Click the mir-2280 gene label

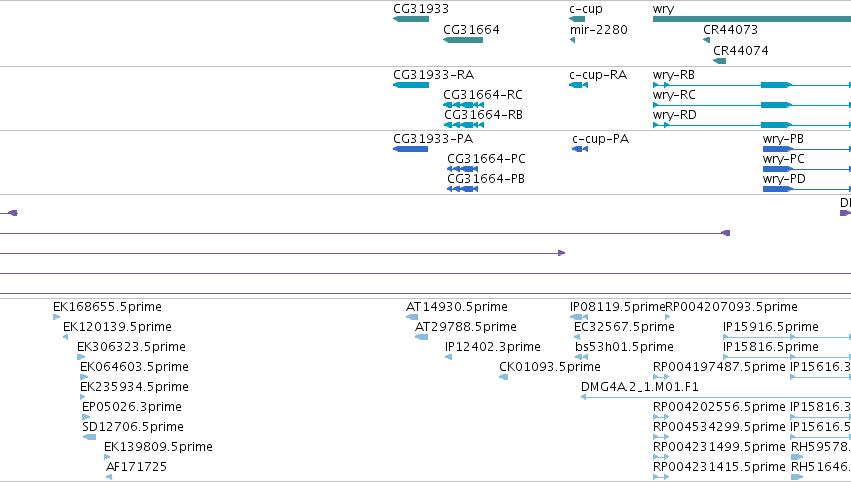click(x=599, y=30)
